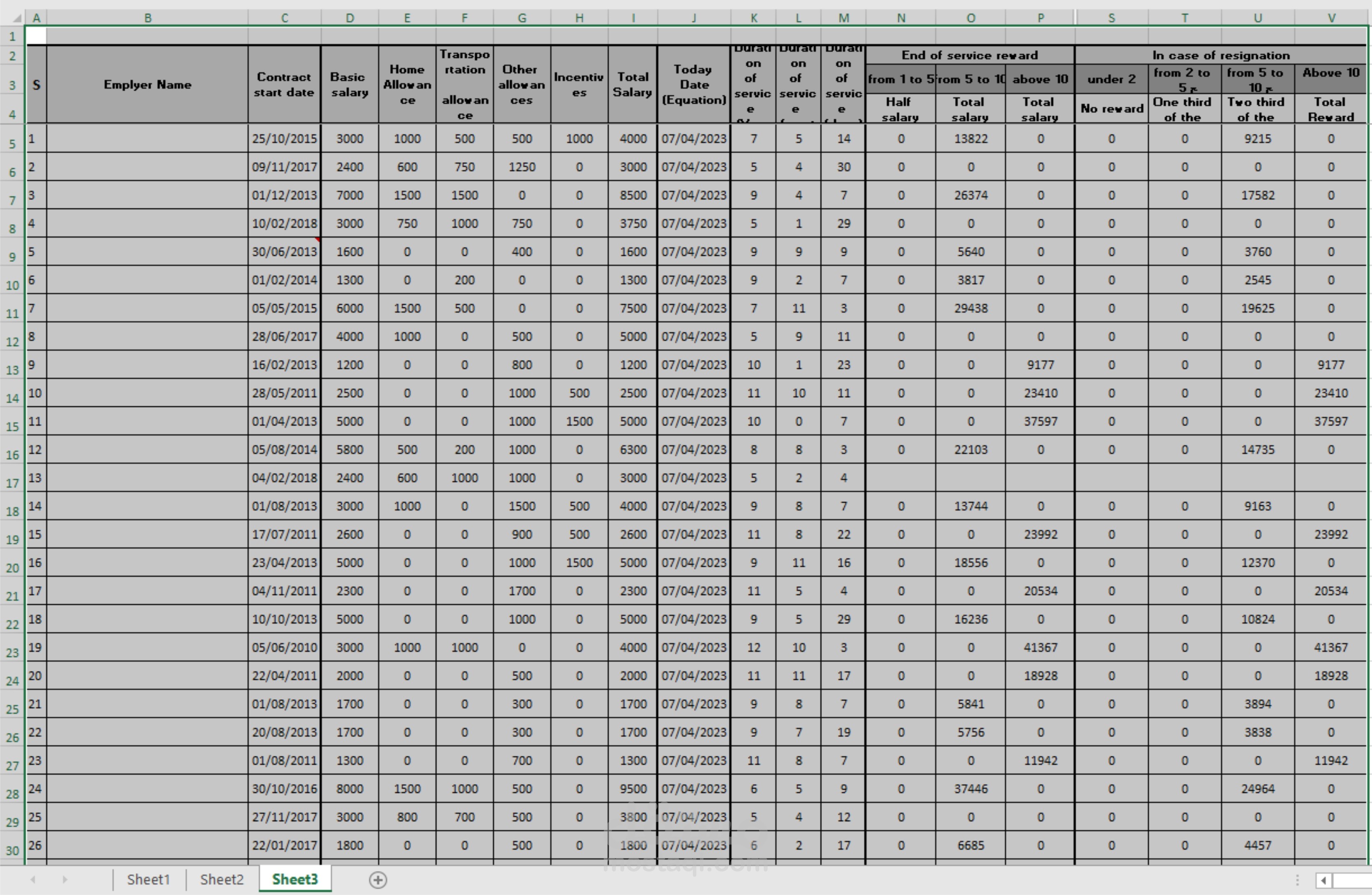Click 'In case of resignation' header

click(x=1221, y=55)
